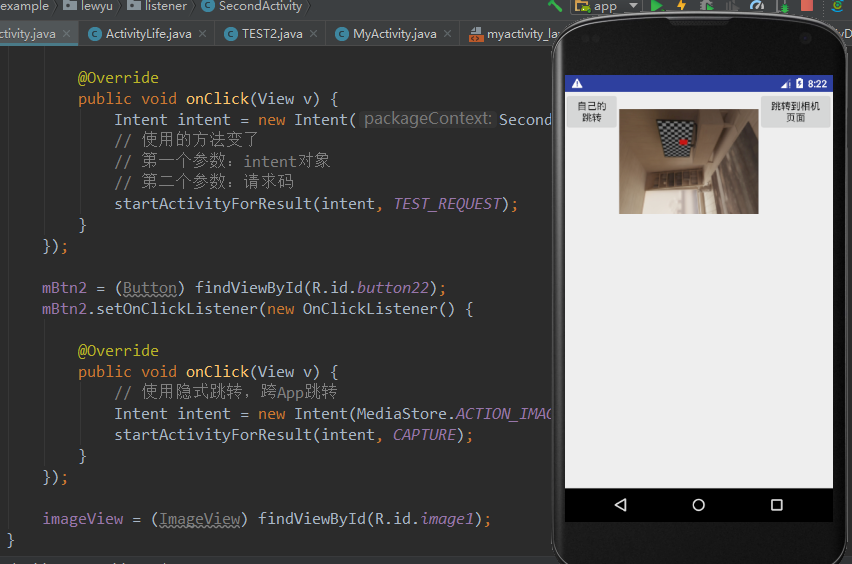Image resolution: width=852 pixels, height=564 pixels.
Task: Tap the 自己的跳转 button in emulator
Action: (x=591, y=111)
